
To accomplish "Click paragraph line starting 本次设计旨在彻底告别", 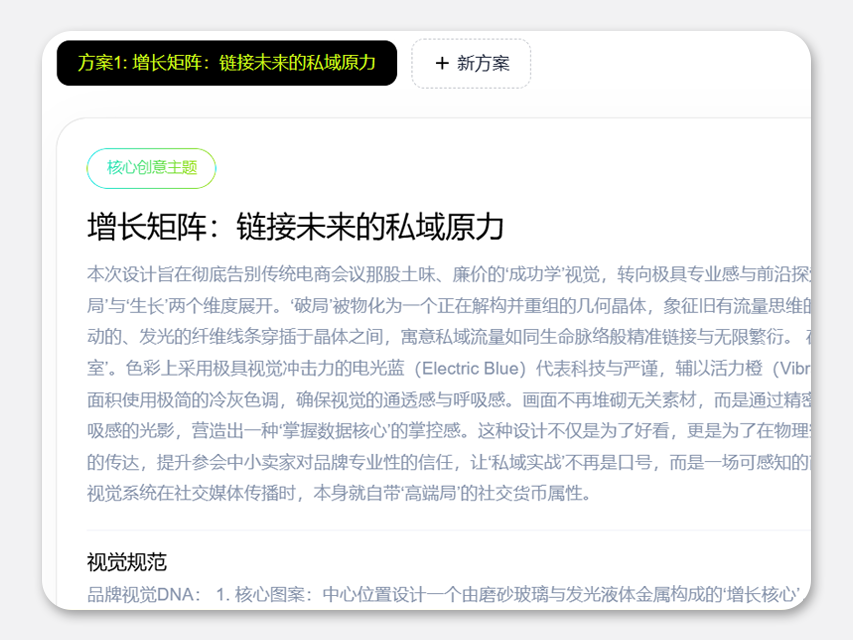I will 449,274.
